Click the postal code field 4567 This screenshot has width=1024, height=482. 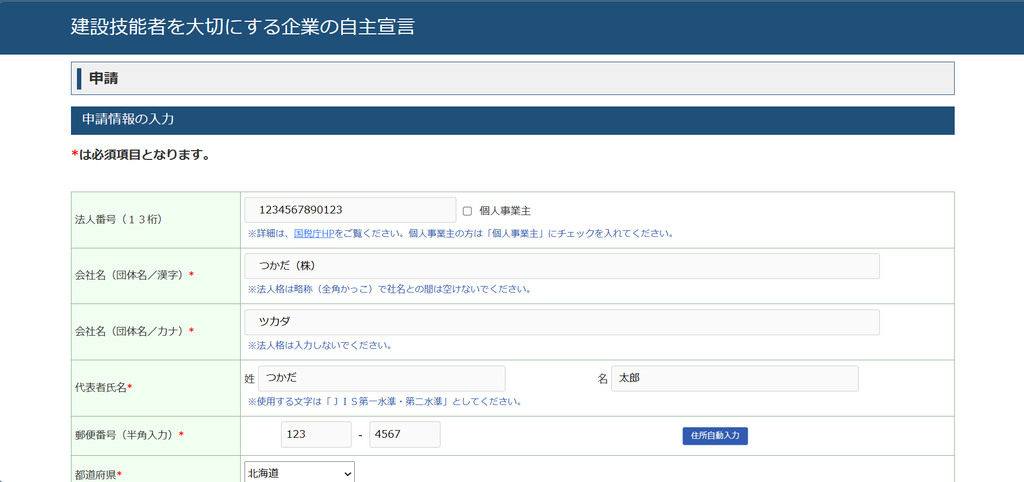click(x=405, y=434)
